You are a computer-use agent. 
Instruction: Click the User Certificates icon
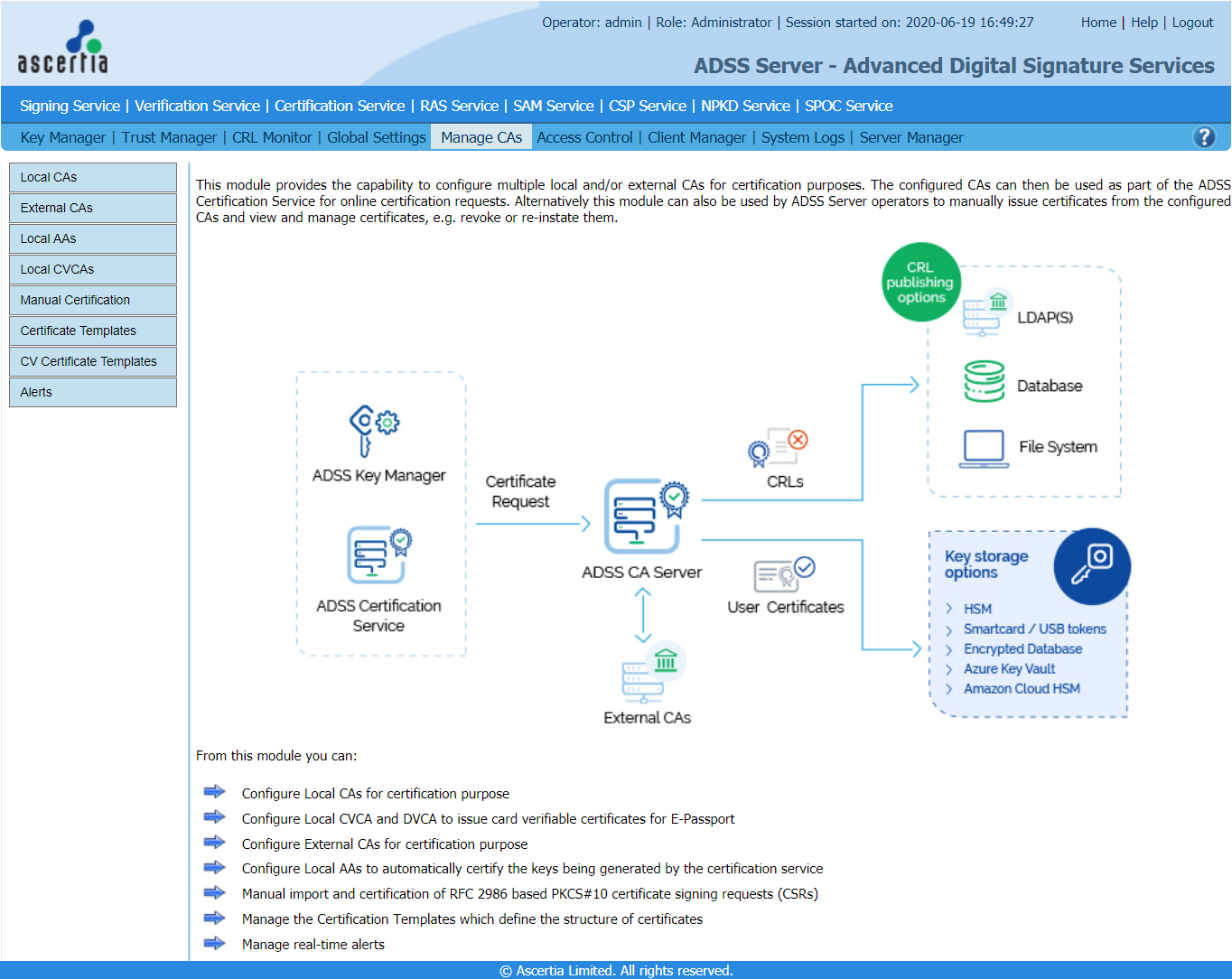click(784, 573)
